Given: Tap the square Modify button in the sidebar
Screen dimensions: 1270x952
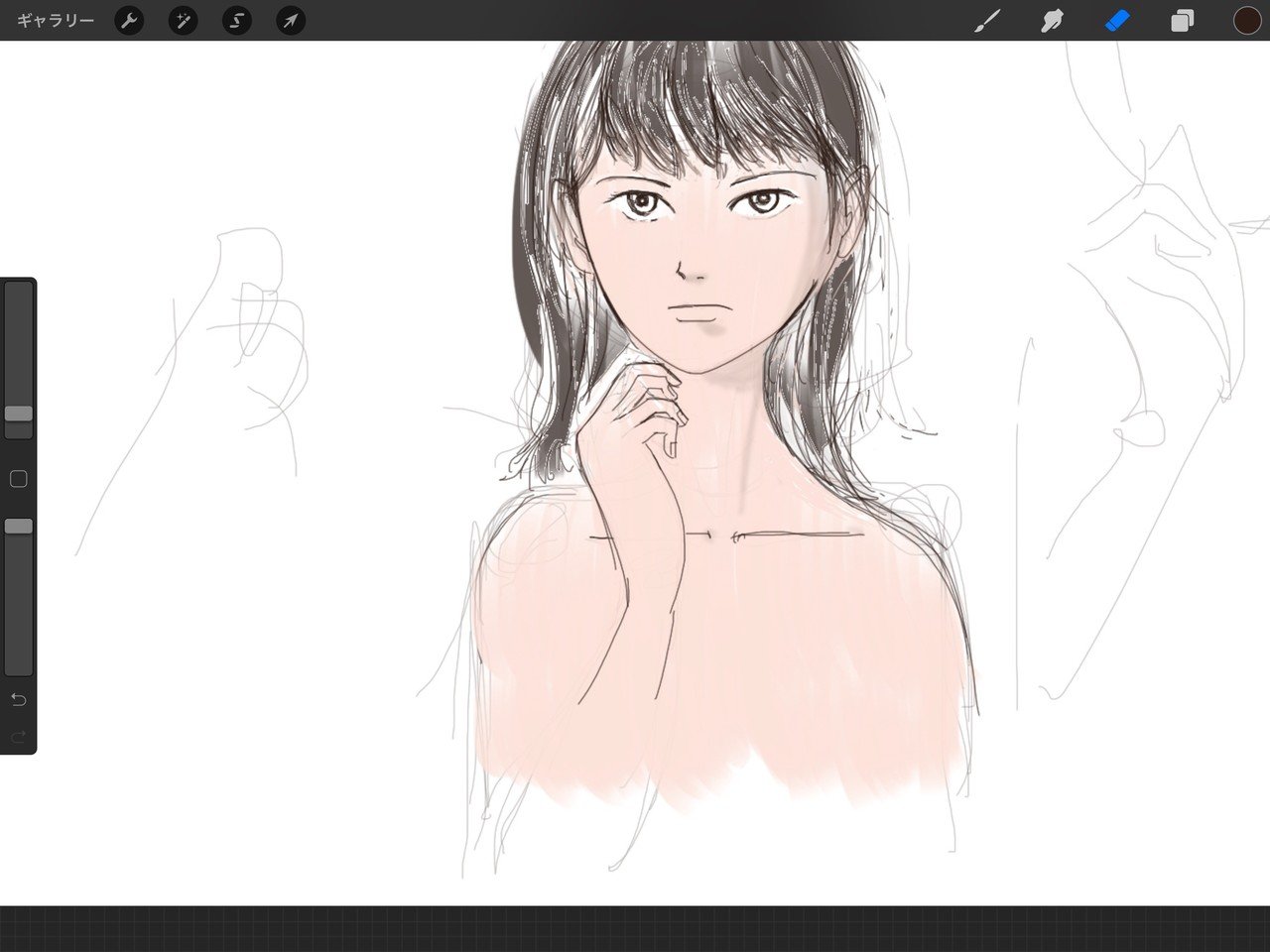Looking at the screenshot, I should [18, 479].
